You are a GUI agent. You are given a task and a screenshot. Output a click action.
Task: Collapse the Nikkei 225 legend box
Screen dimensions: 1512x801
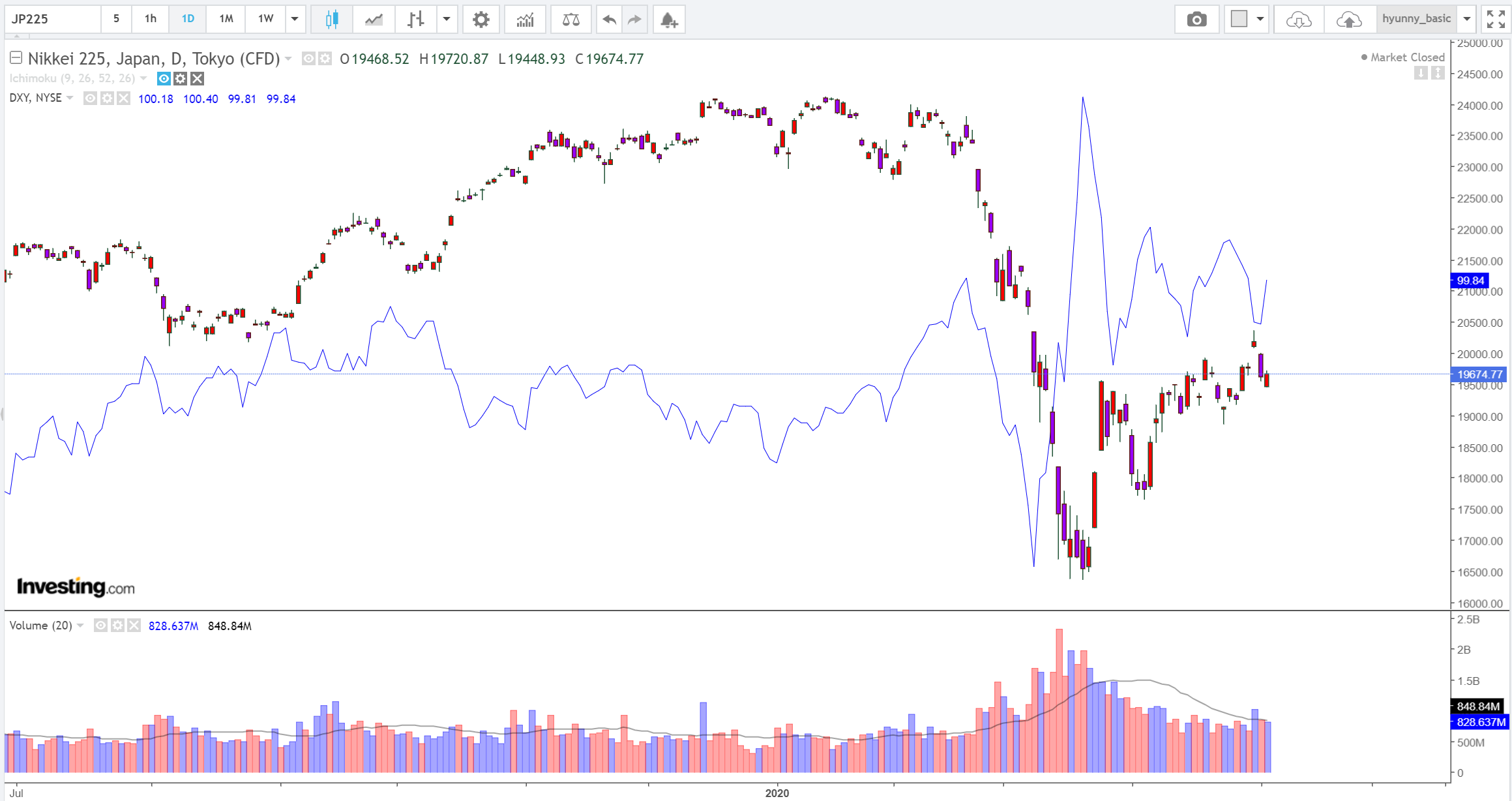tap(16, 58)
